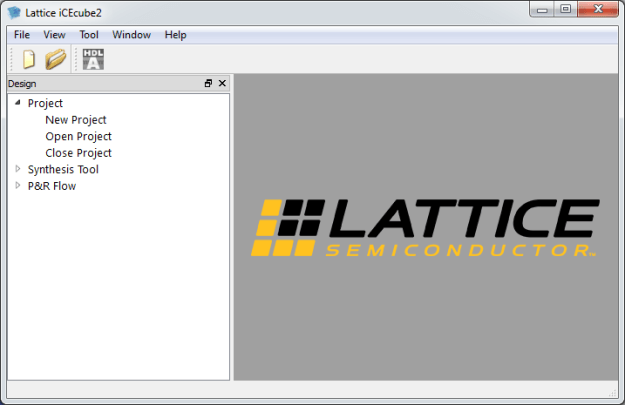Expand the P&R Flow tree node arrow
The width and height of the screenshot is (625, 405).
(18, 185)
